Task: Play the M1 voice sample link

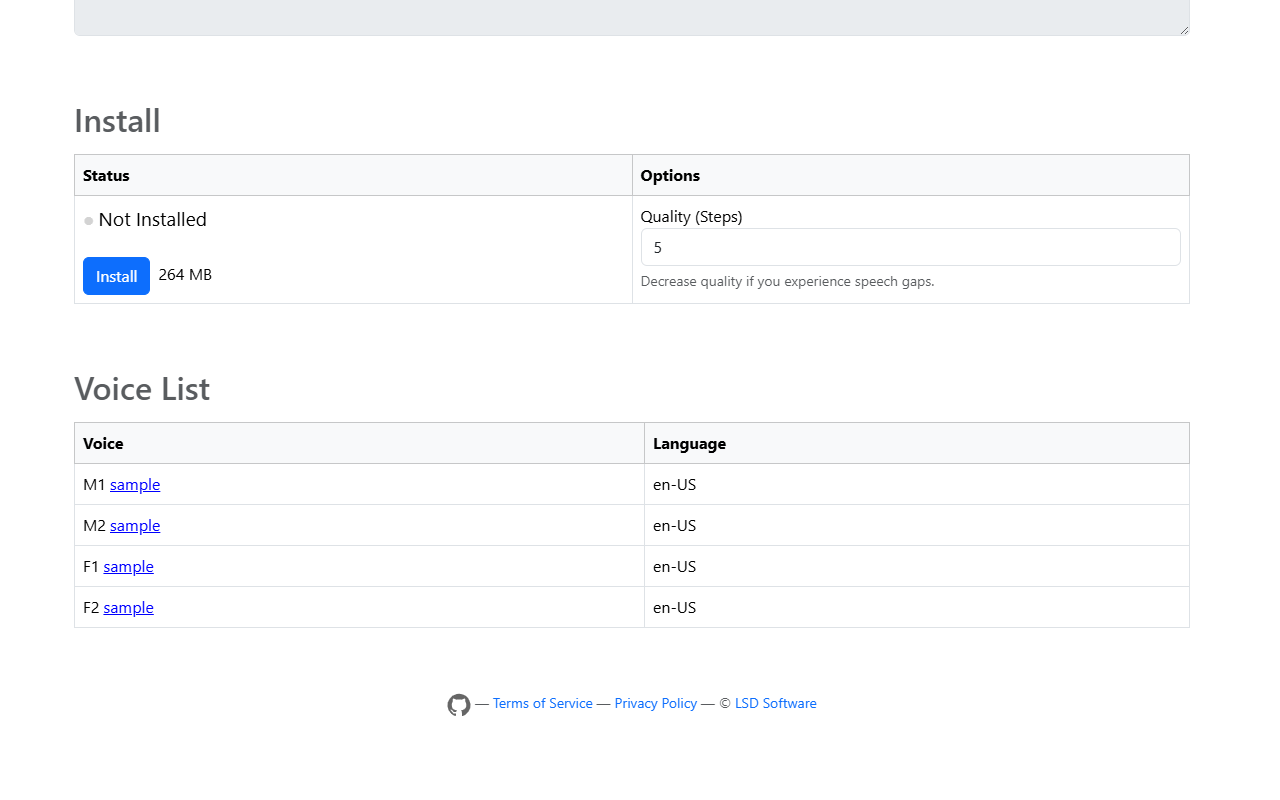Action: [135, 484]
